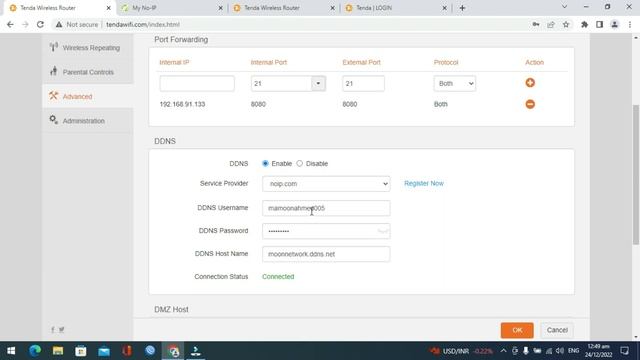Remove the 192.168.91.133 port forwarding rule
This screenshot has height=360, width=640.
(530, 104)
